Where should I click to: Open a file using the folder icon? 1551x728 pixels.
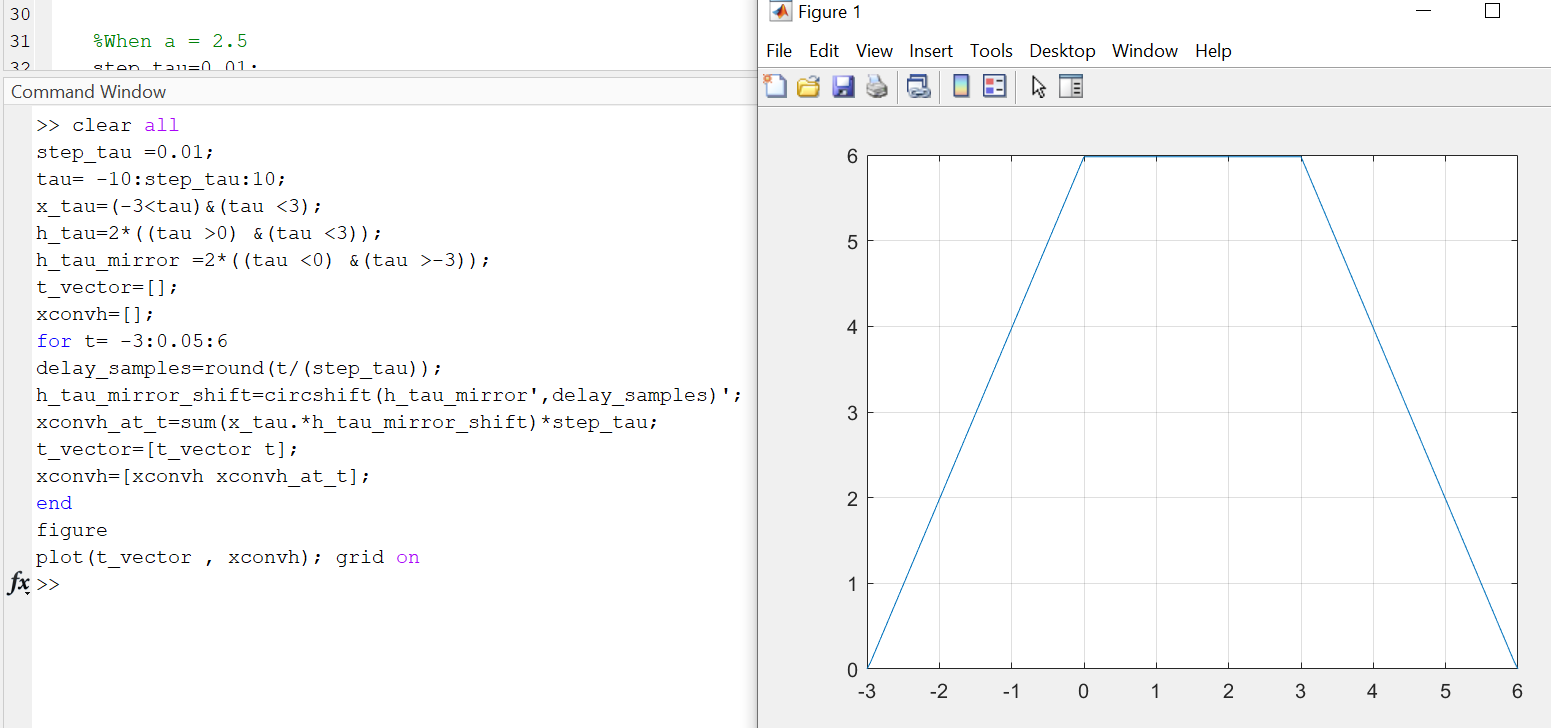pos(810,86)
